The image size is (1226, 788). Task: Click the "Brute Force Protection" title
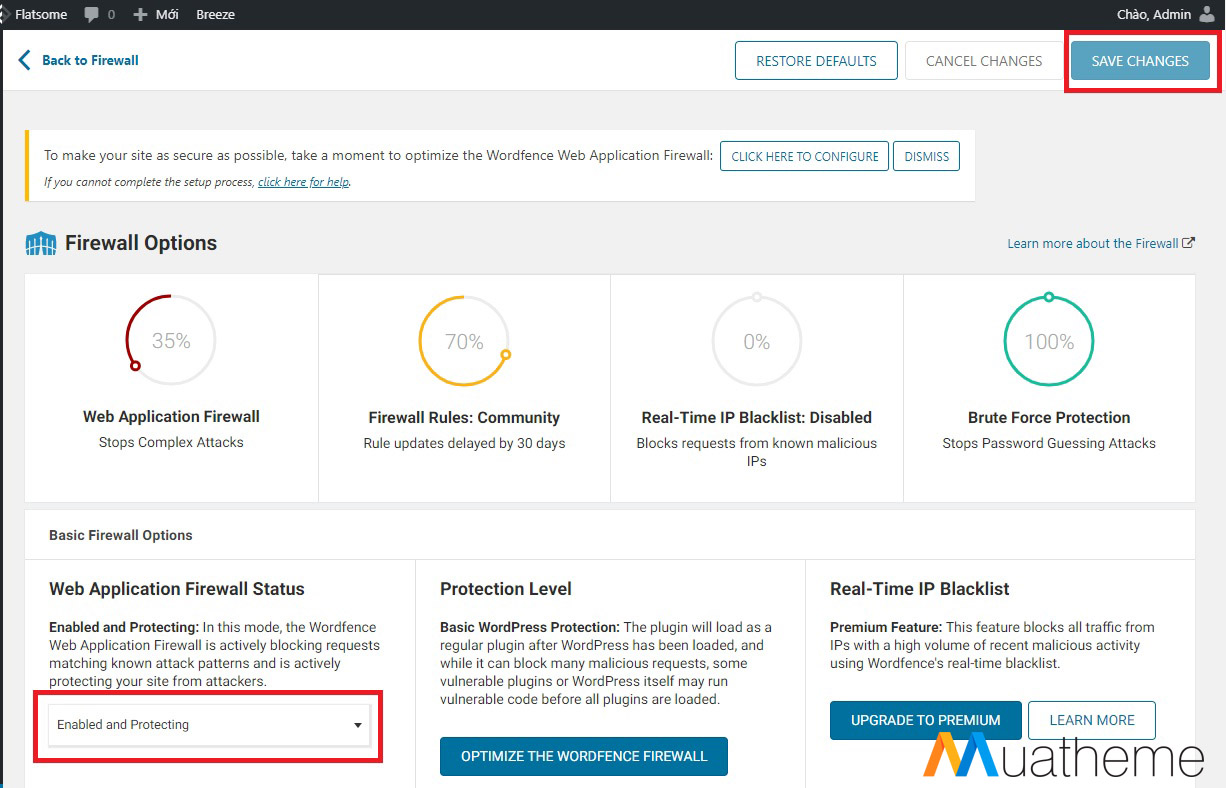click(x=1049, y=418)
